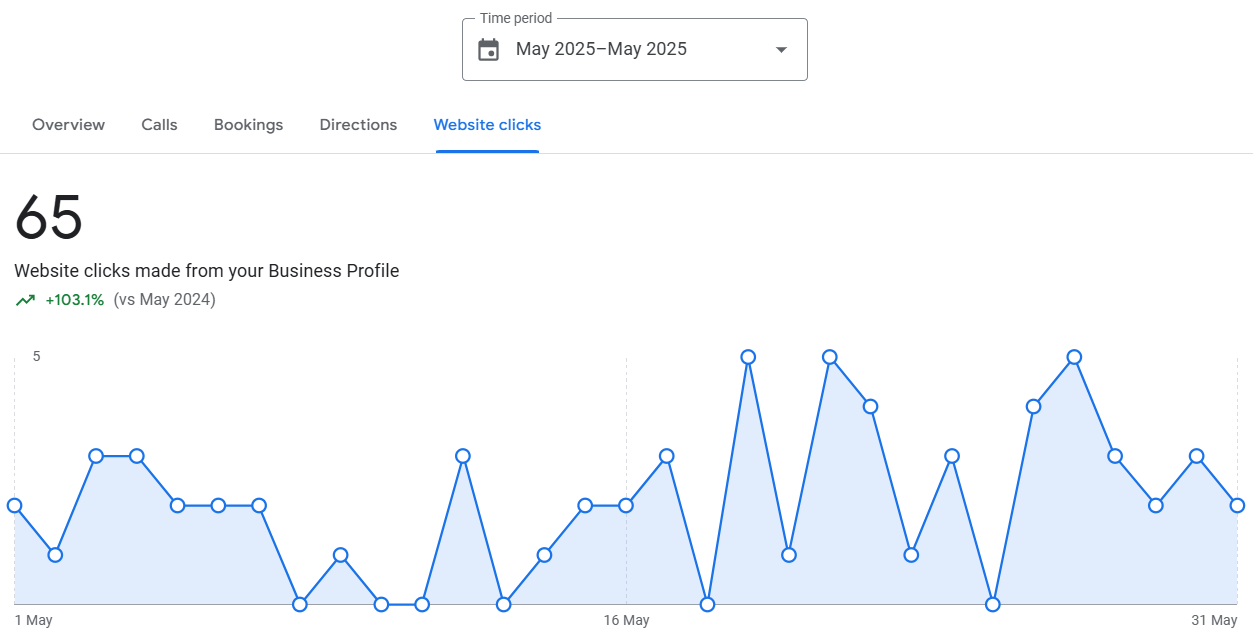Screen dimensions: 1253x630
Task: Select the chart data point on 16 May
Action: [626, 505]
